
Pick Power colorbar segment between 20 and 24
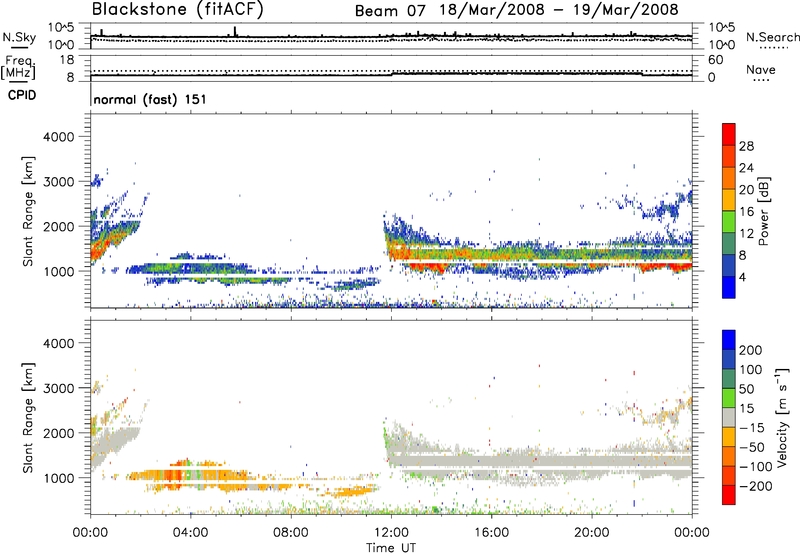(x=729, y=178)
